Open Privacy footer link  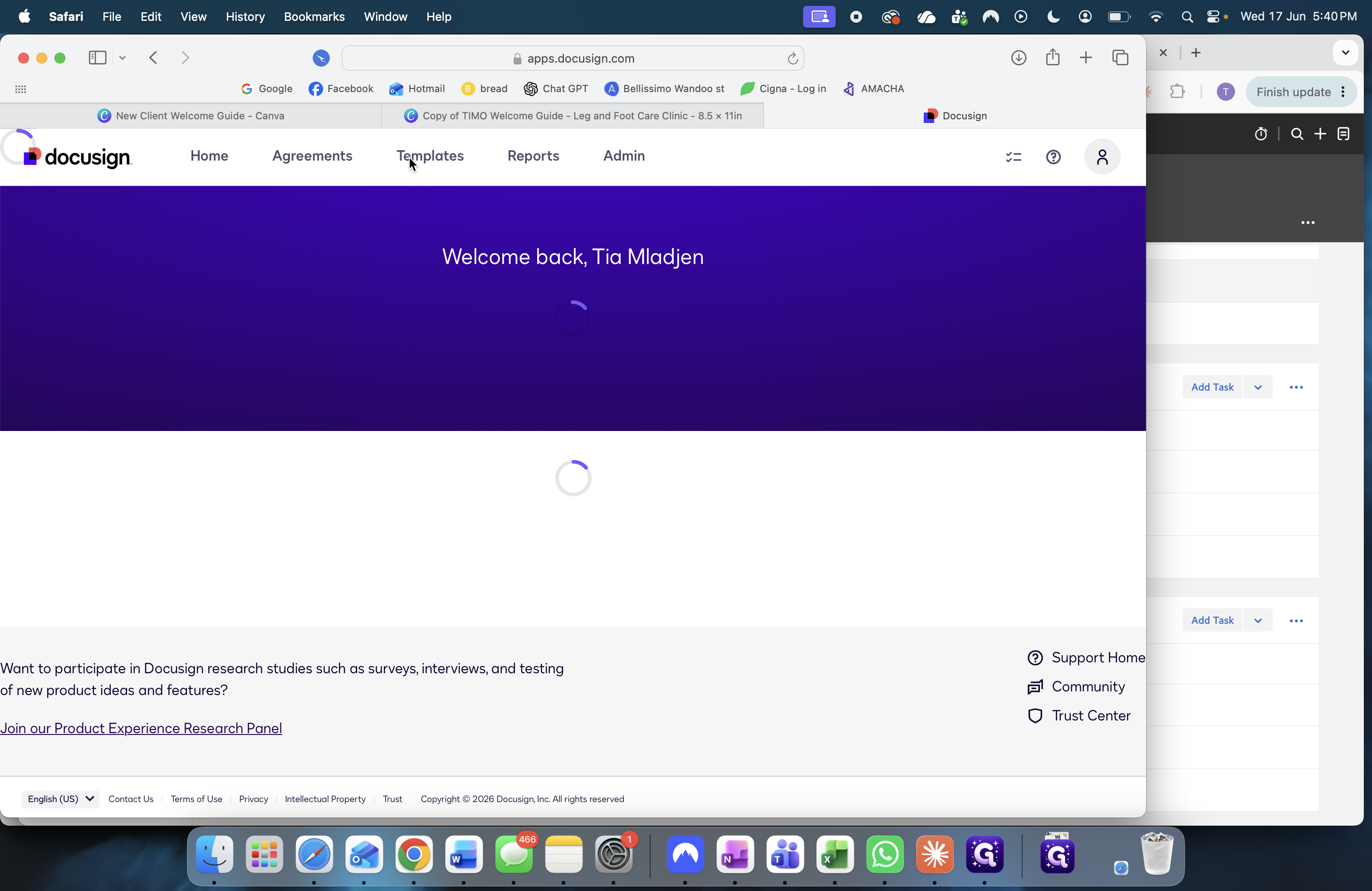click(254, 799)
